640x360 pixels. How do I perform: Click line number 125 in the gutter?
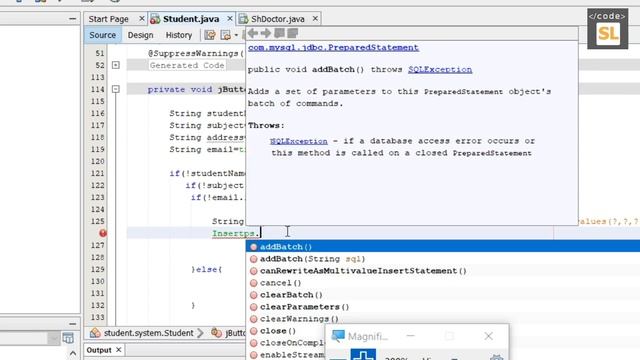98,221
